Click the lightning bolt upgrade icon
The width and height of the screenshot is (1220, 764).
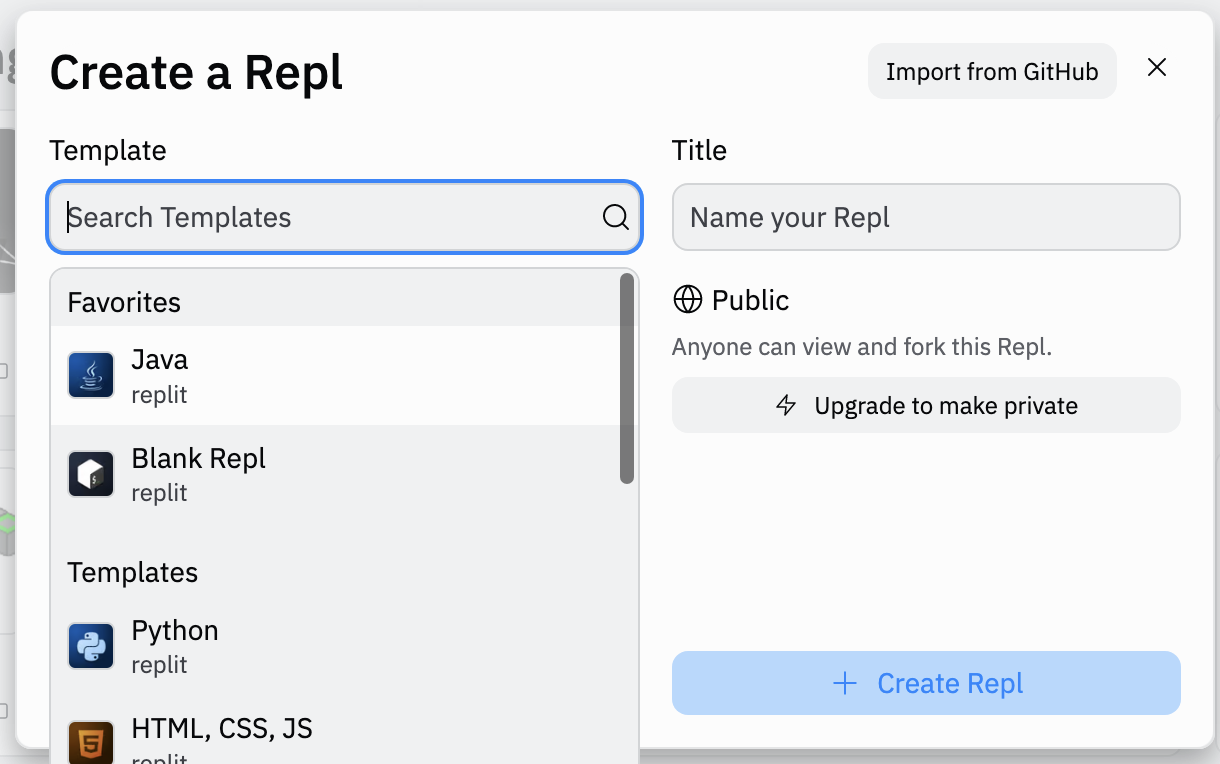click(x=787, y=406)
